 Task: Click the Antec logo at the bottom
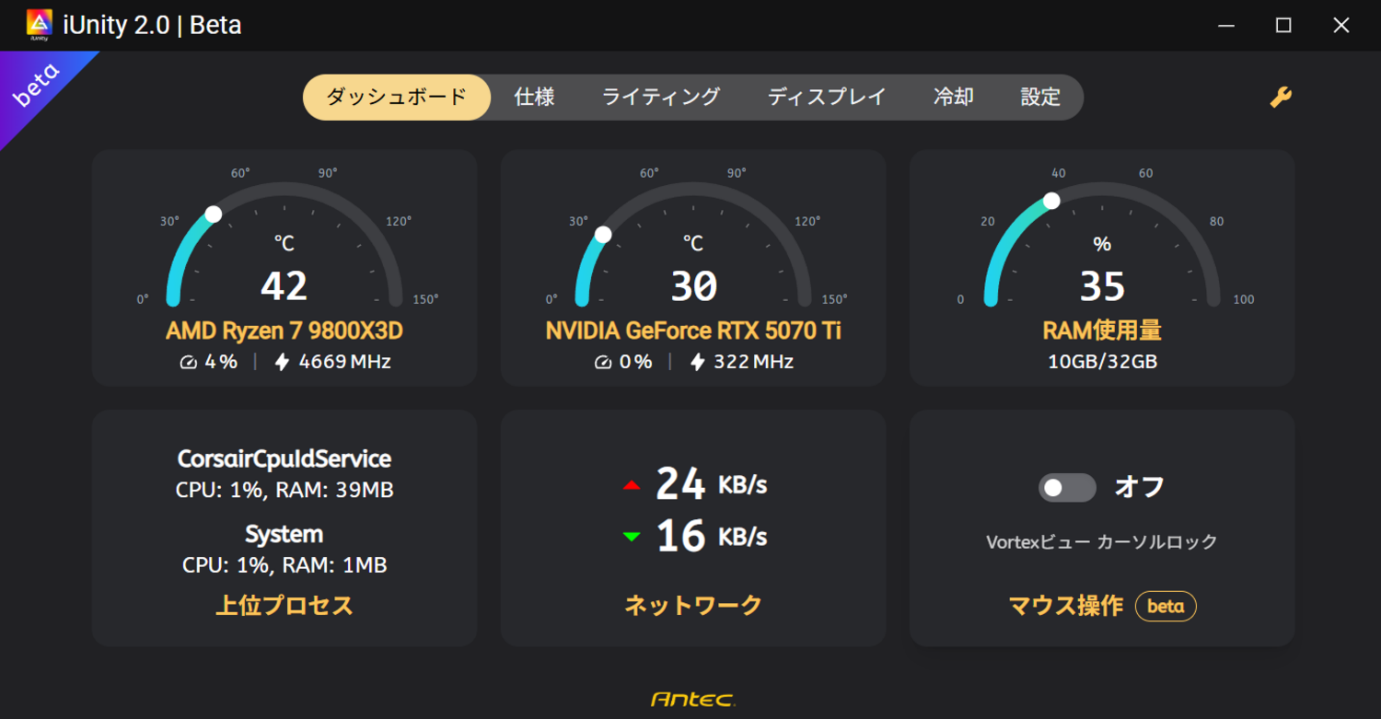tap(692, 699)
